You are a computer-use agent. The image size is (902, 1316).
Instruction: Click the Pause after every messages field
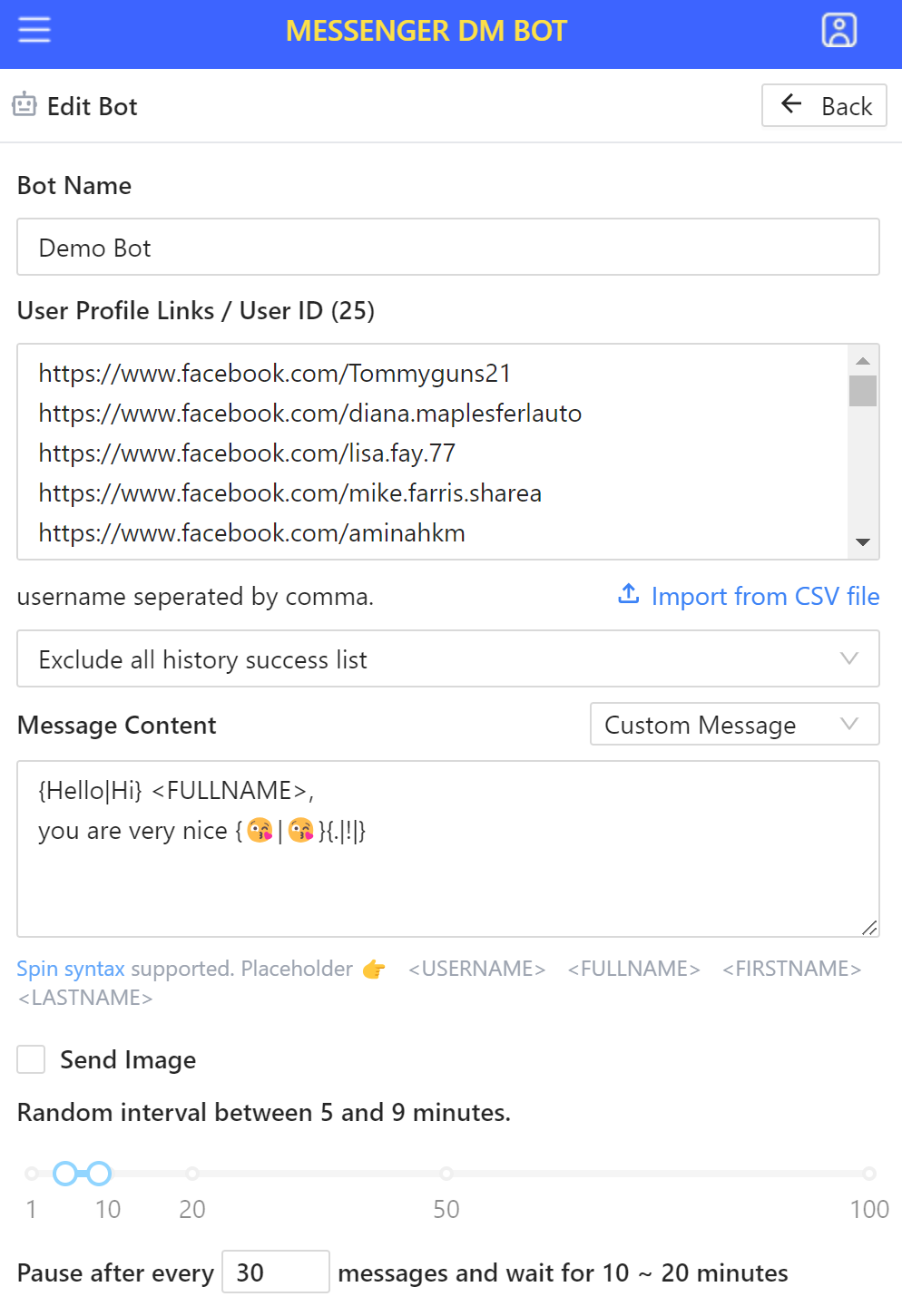coord(276,1272)
